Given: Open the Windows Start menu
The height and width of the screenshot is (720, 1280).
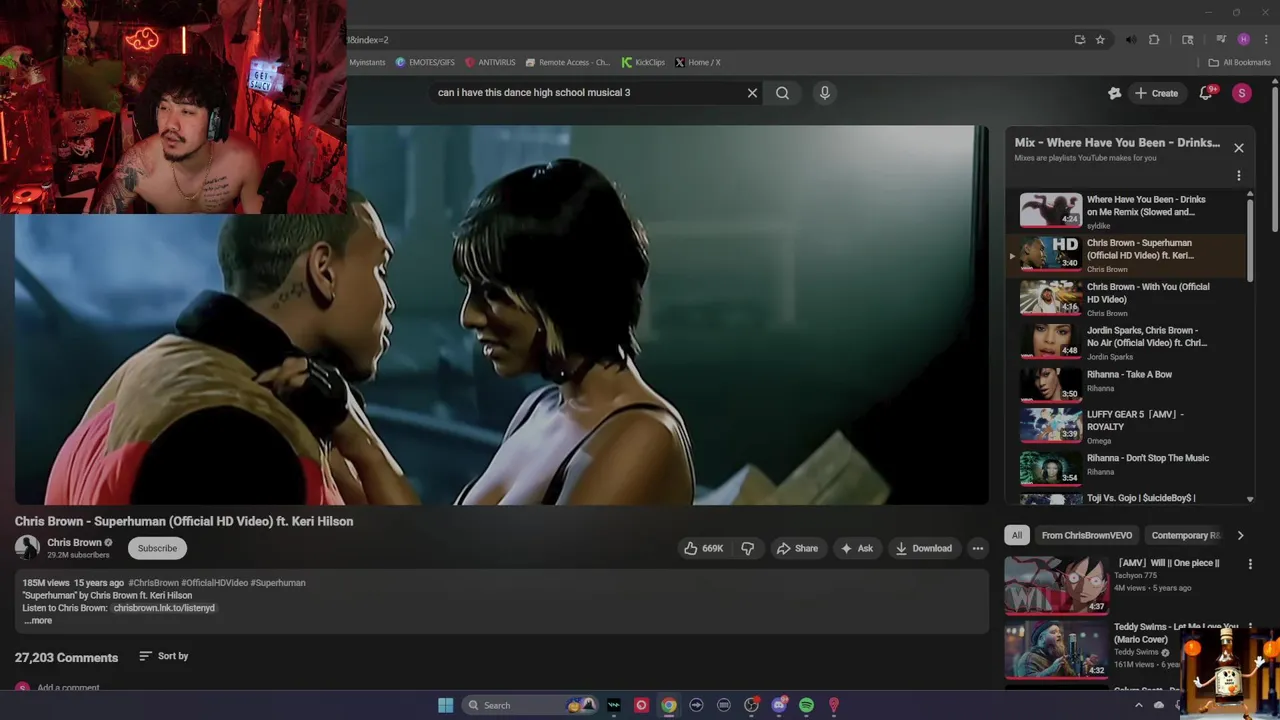Looking at the screenshot, I should coord(445,705).
